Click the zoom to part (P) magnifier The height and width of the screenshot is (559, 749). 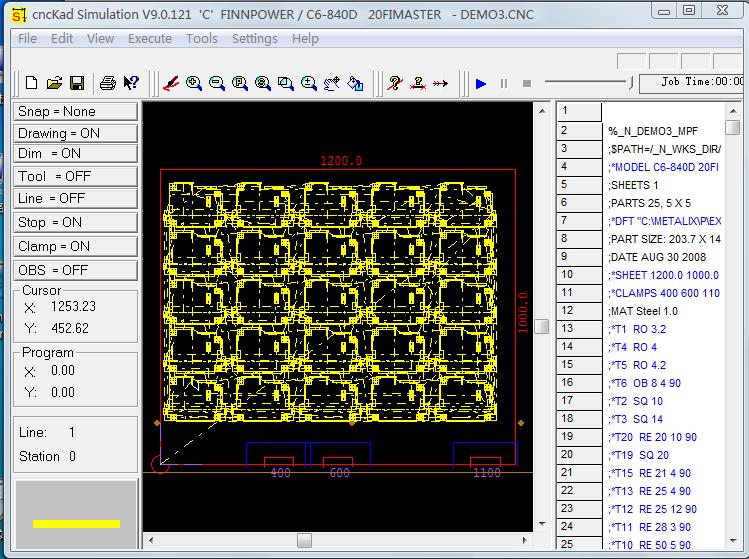coord(239,83)
